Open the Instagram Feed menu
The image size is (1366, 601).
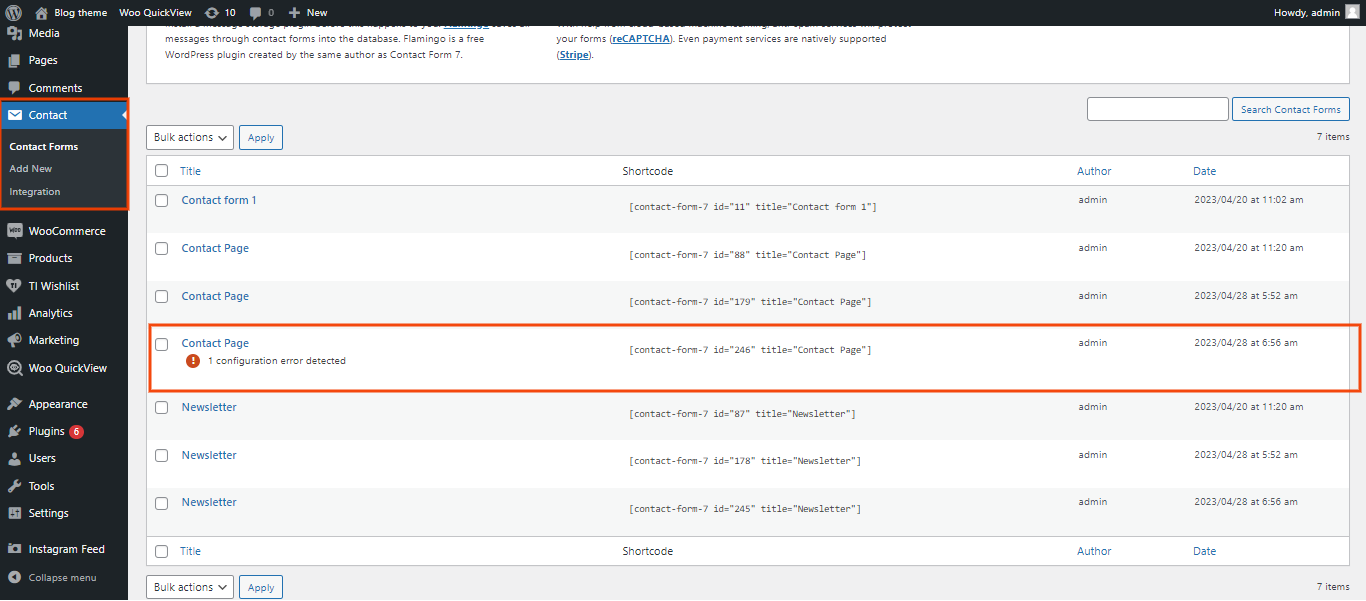(66, 549)
